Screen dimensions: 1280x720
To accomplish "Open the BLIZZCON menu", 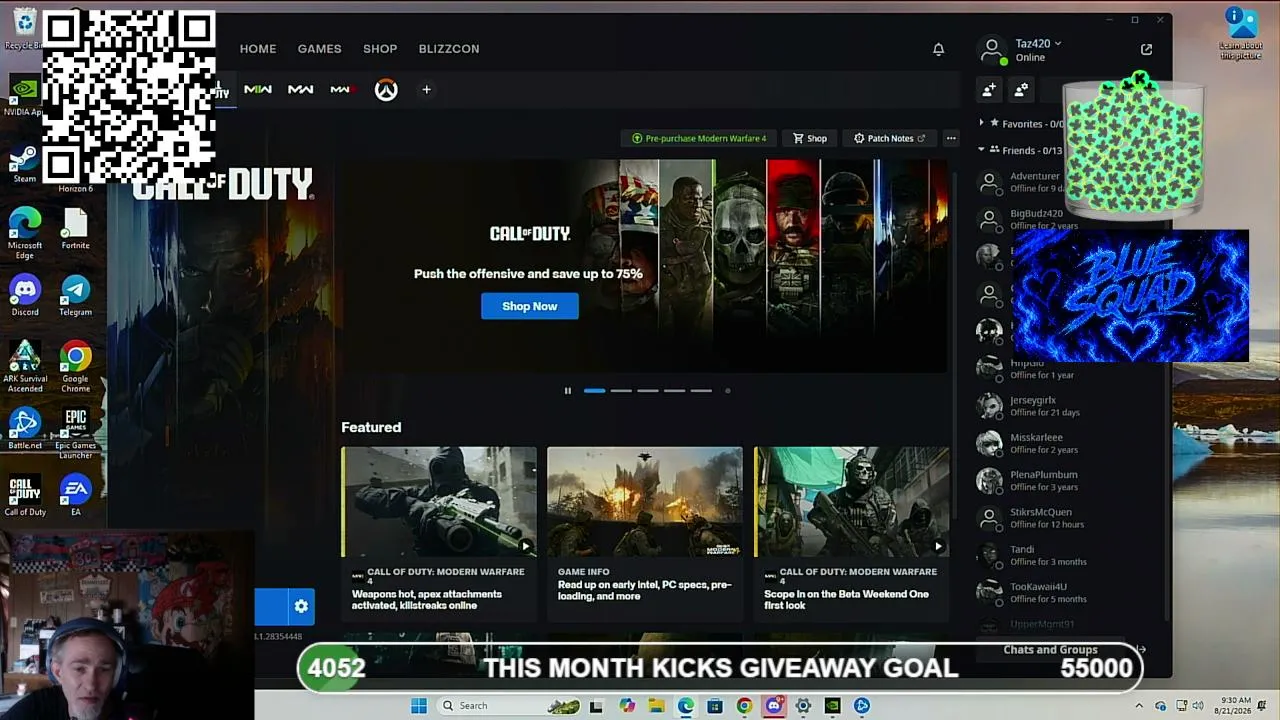I will coord(449,49).
